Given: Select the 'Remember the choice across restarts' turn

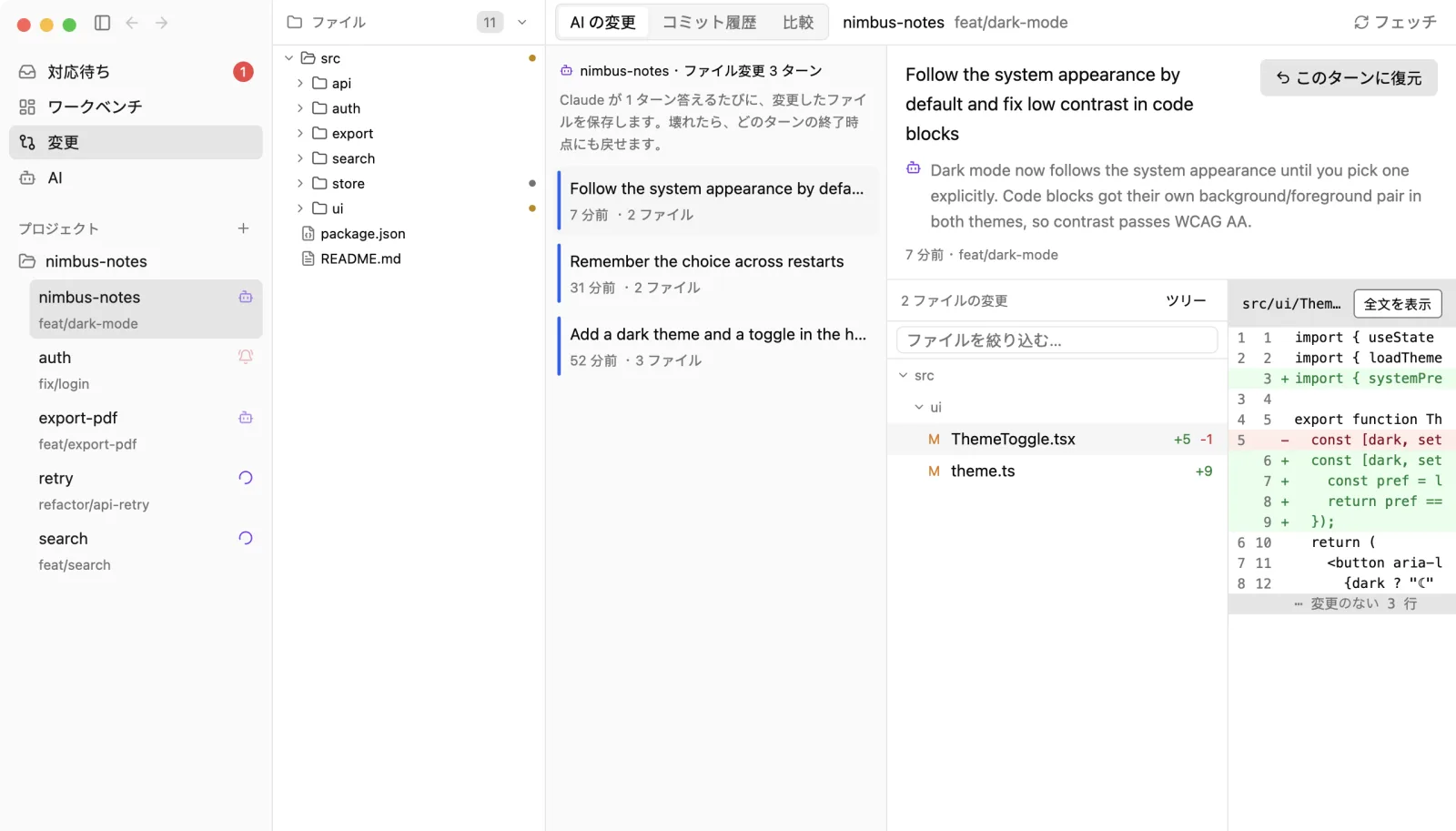Looking at the screenshot, I should (717, 273).
